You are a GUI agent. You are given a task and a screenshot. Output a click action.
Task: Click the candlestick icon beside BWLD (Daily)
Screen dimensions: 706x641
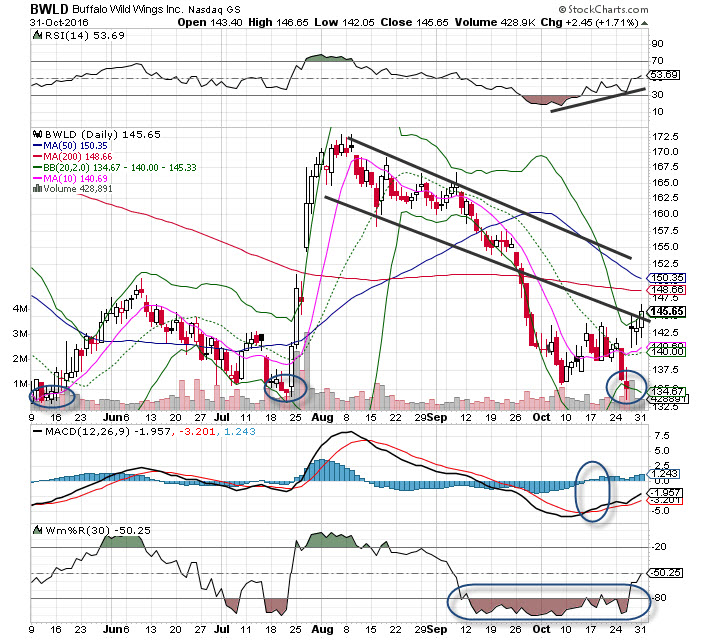coord(37,132)
